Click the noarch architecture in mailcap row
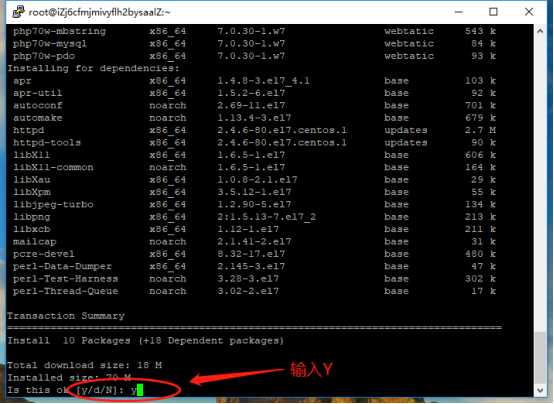 point(167,242)
